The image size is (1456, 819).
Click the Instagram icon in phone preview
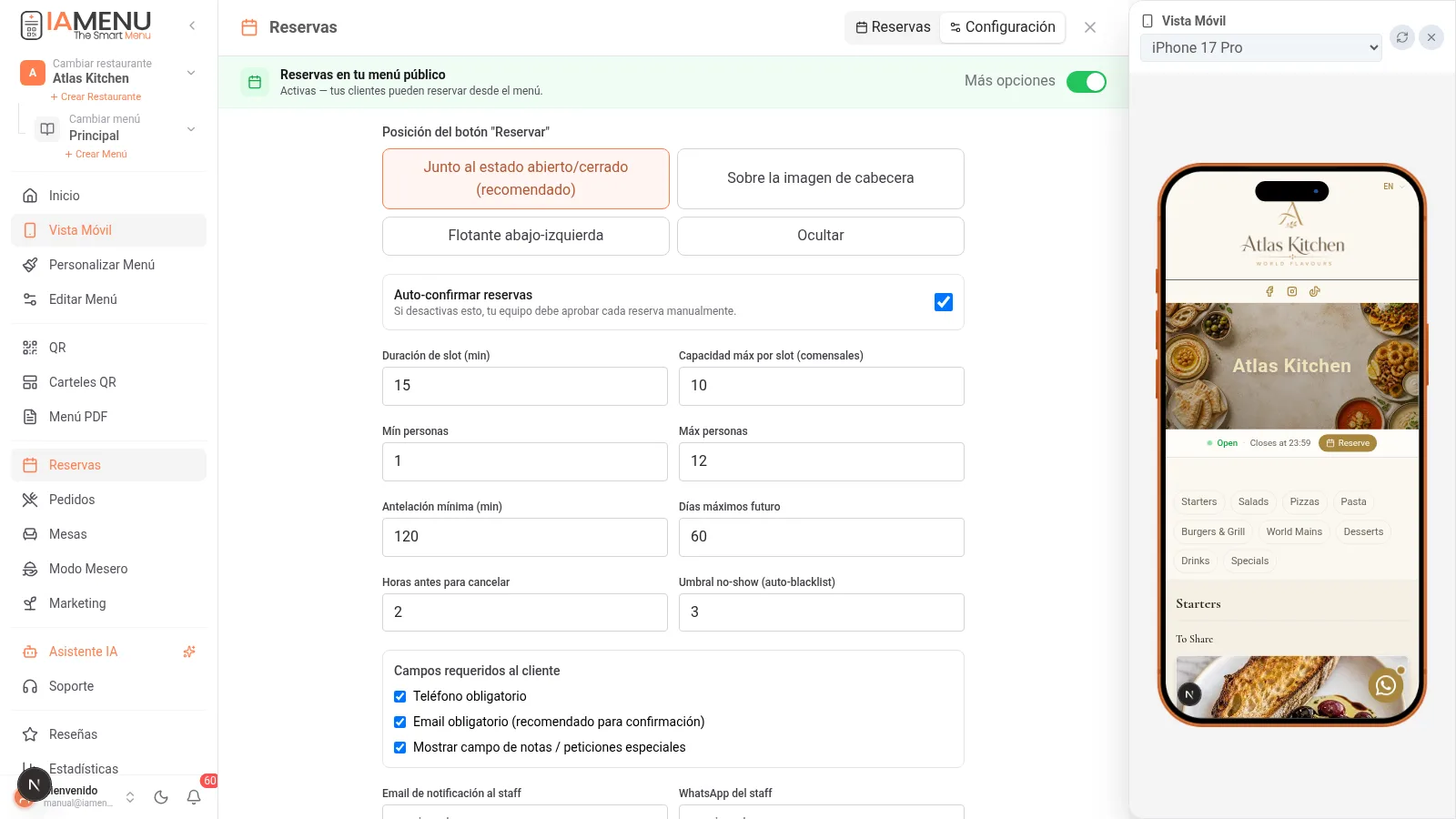tap(1292, 291)
